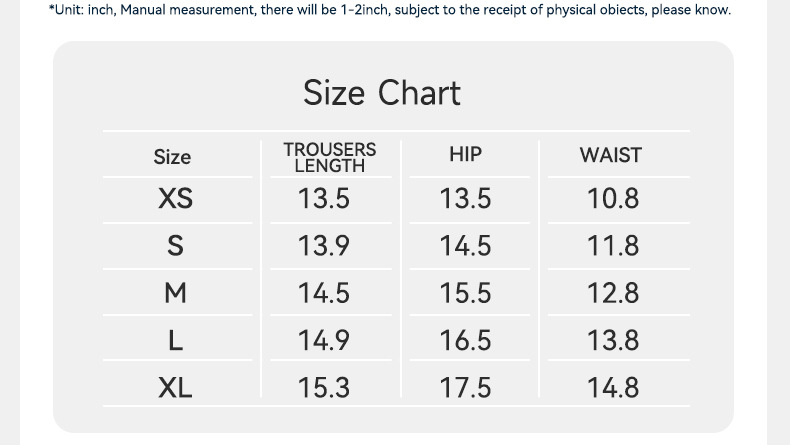
Task: Click the Size Chart title
Action: coord(382,93)
